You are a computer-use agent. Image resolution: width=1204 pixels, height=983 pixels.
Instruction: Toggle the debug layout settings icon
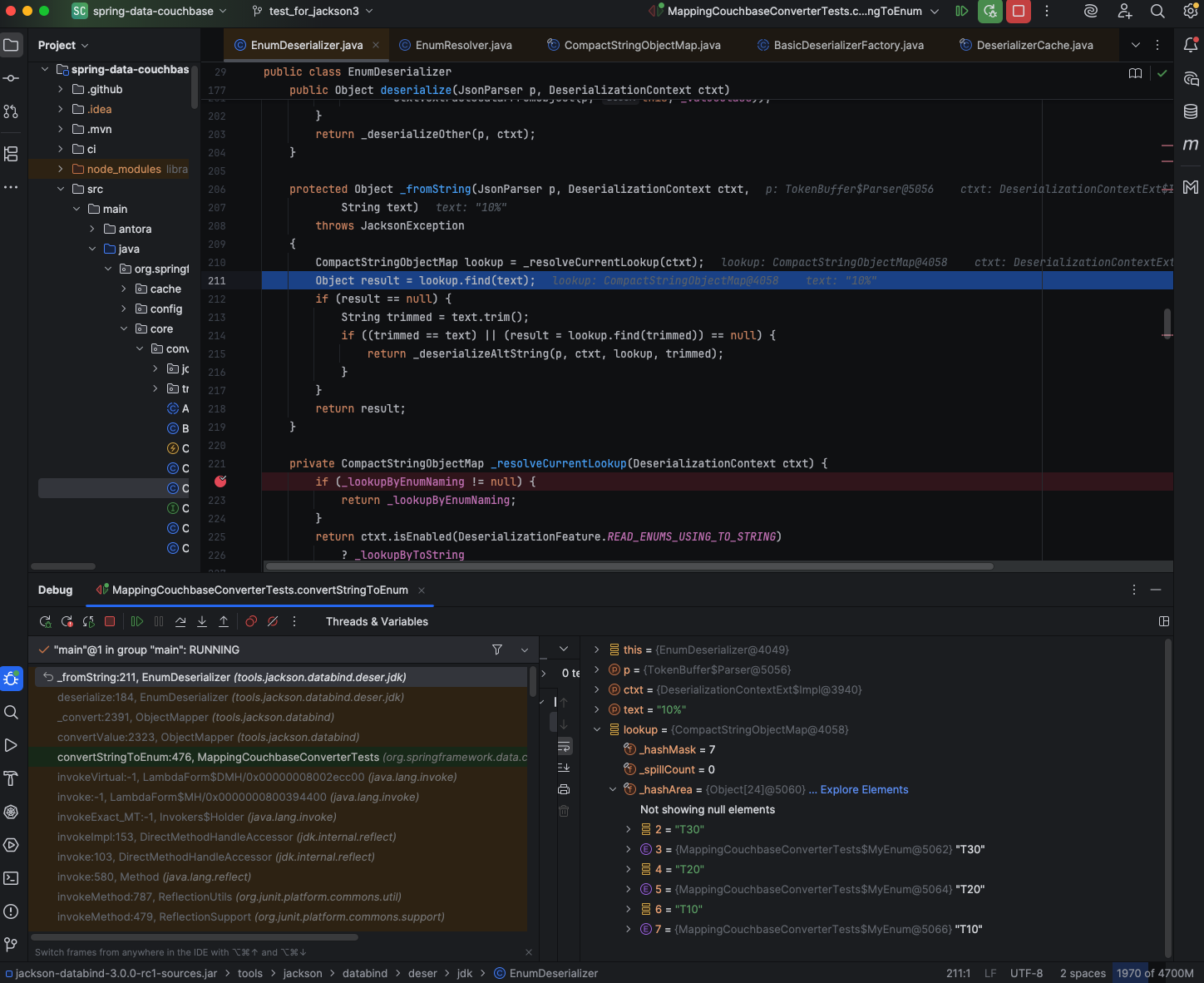[1164, 621]
